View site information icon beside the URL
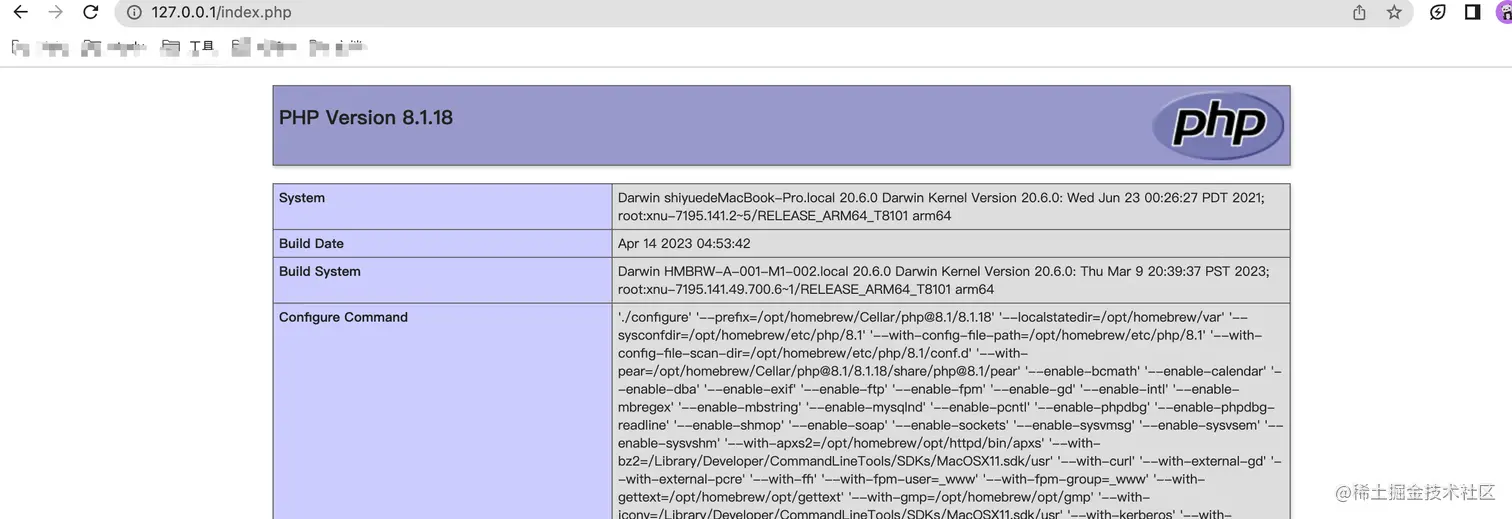This screenshot has width=1512, height=519. click(134, 12)
